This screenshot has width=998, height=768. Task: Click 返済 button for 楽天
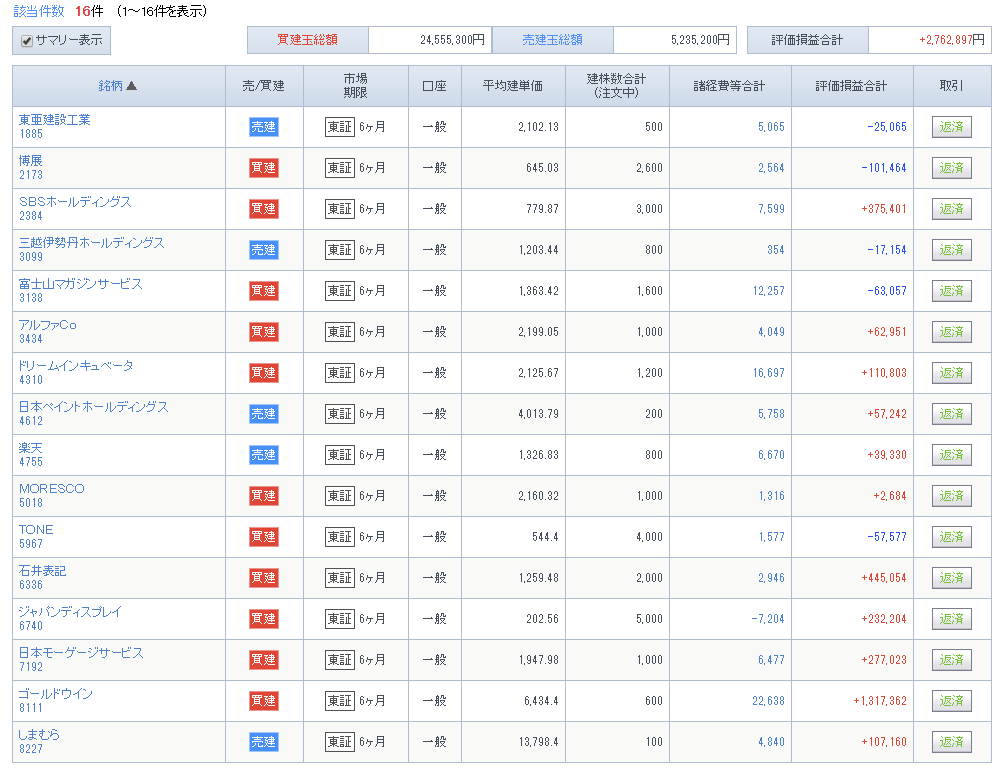coord(952,455)
